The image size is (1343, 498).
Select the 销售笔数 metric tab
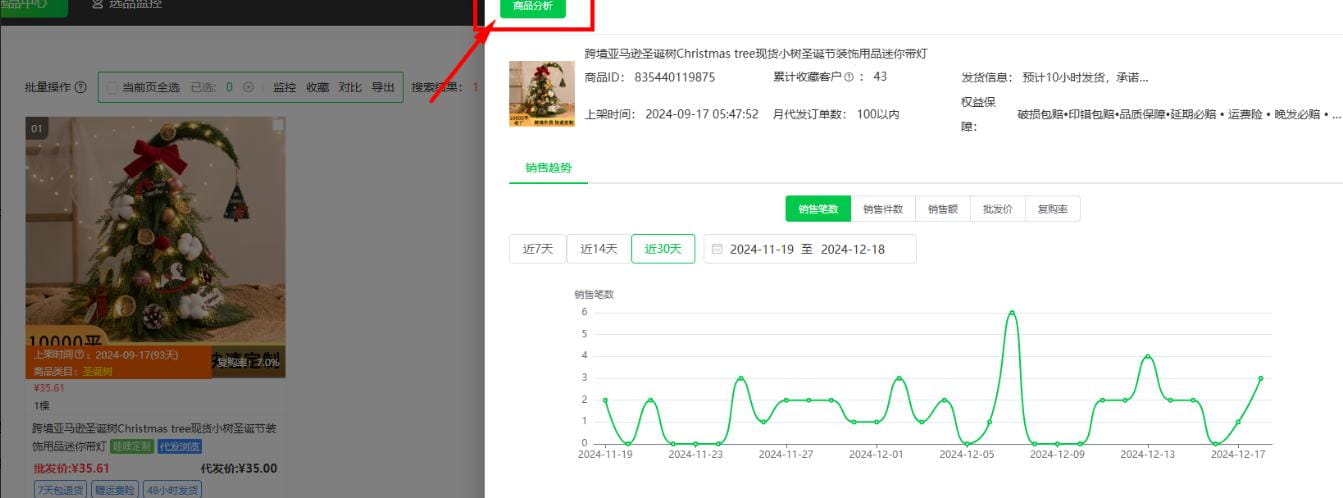(x=818, y=209)
